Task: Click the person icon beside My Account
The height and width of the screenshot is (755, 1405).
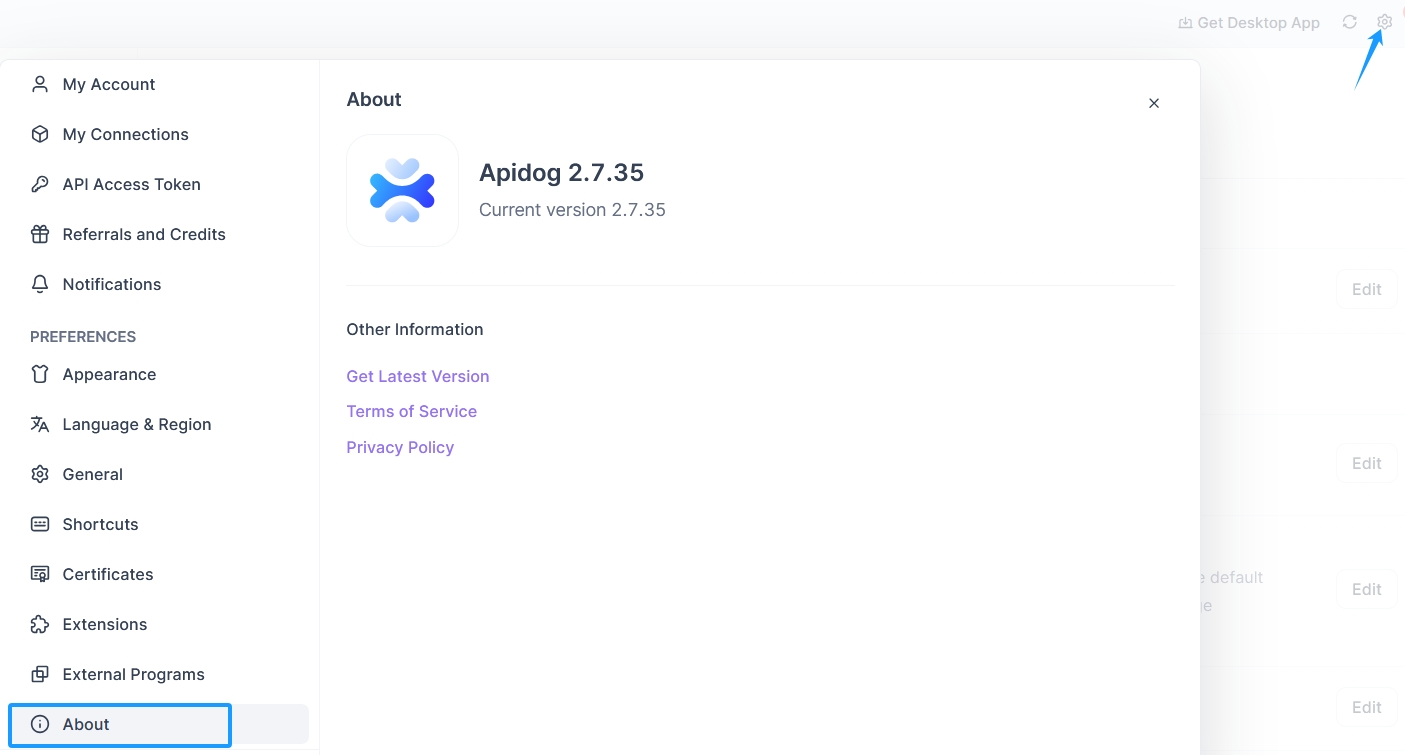Action: tap(40, 84)
